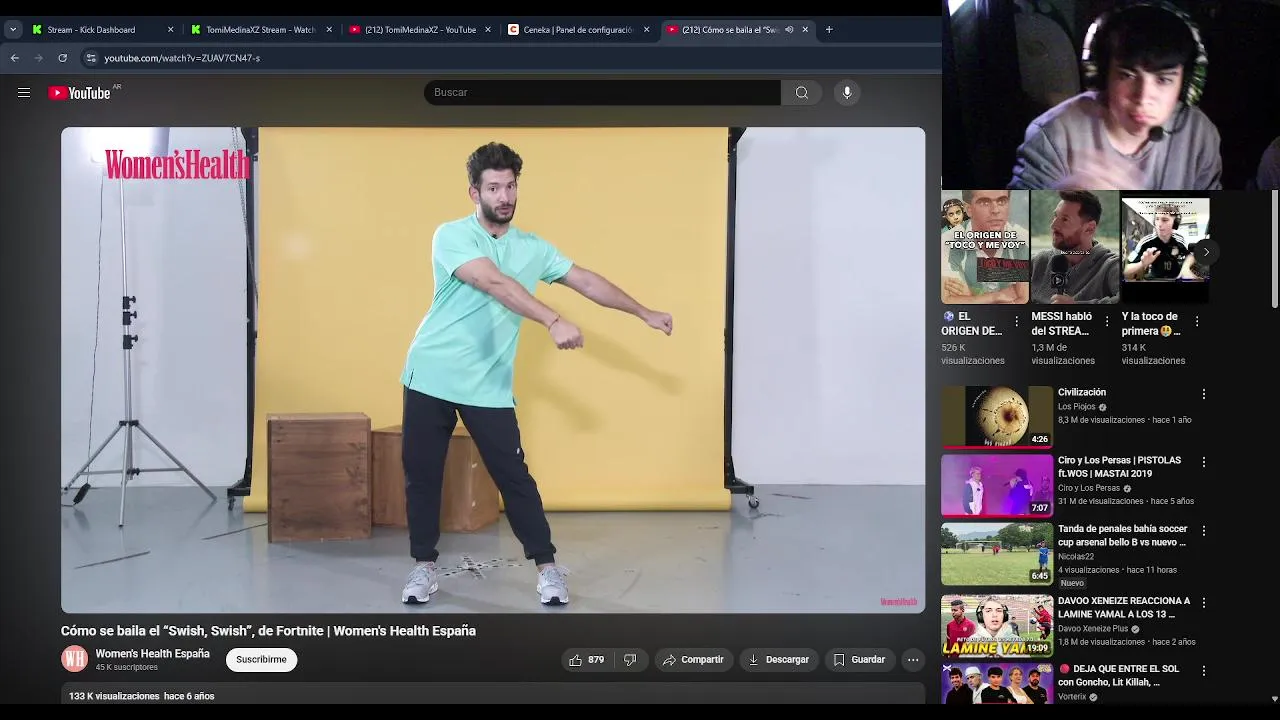Click the Compartir share button
This screenshot has height=720, width=1280.
click(693, 660)
